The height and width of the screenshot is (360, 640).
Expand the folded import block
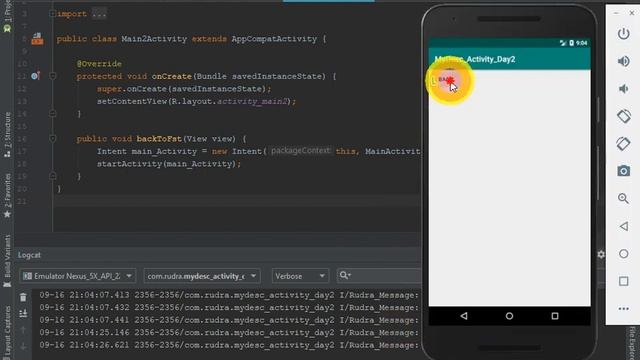coord(52,14)
